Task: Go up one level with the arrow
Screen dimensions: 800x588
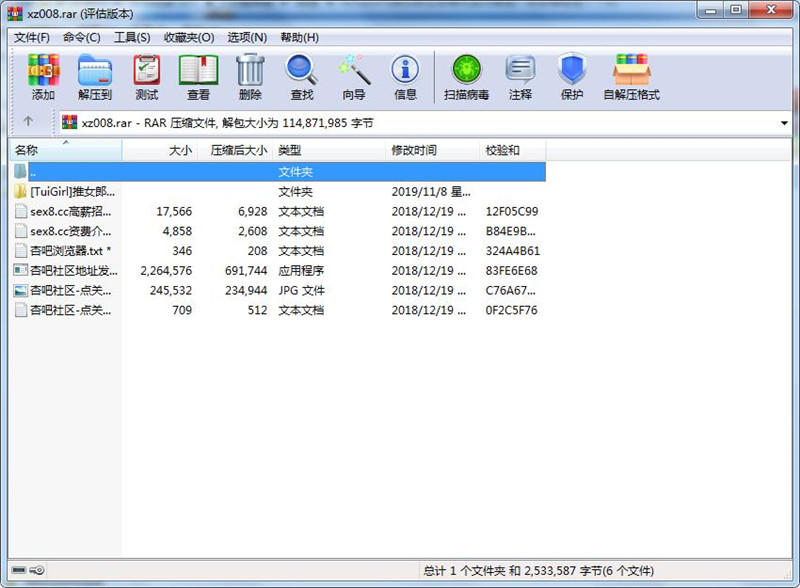Action: tap(28, 121)
